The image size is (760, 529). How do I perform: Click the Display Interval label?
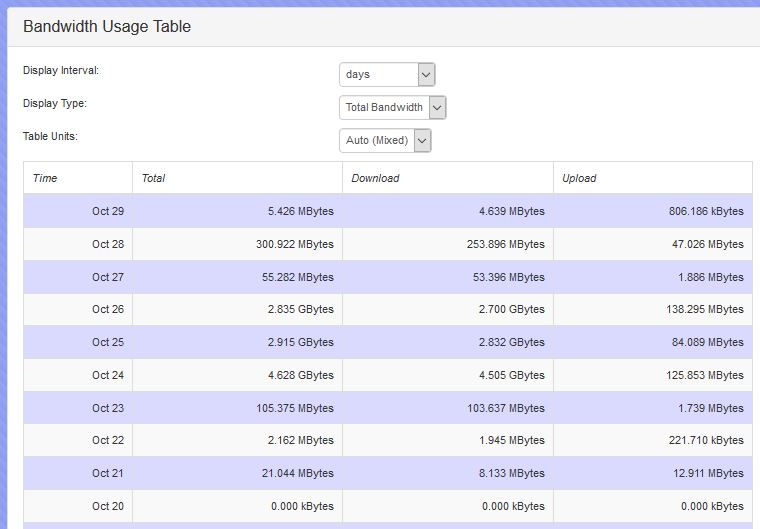pyautogui.click(x=61, y=70)
